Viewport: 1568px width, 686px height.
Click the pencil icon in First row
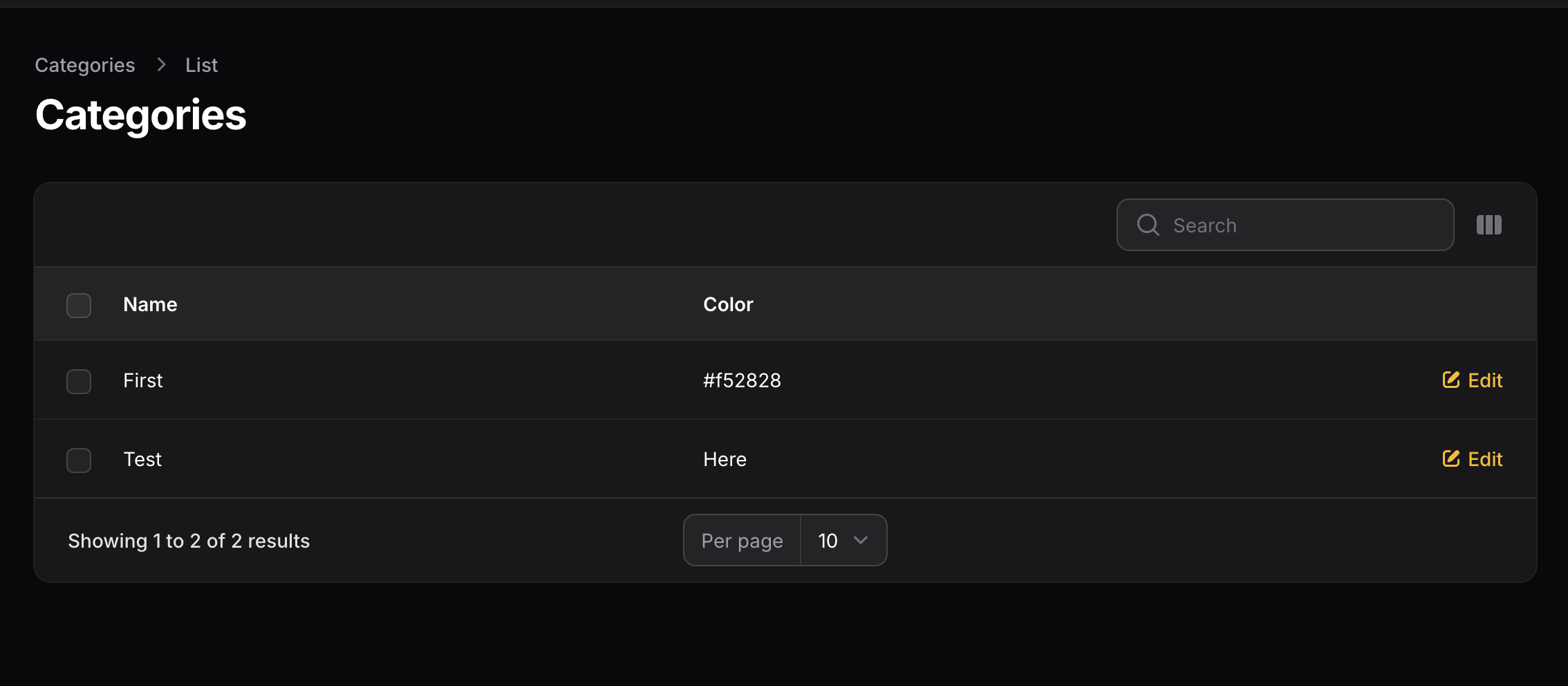coord(1450,380)
